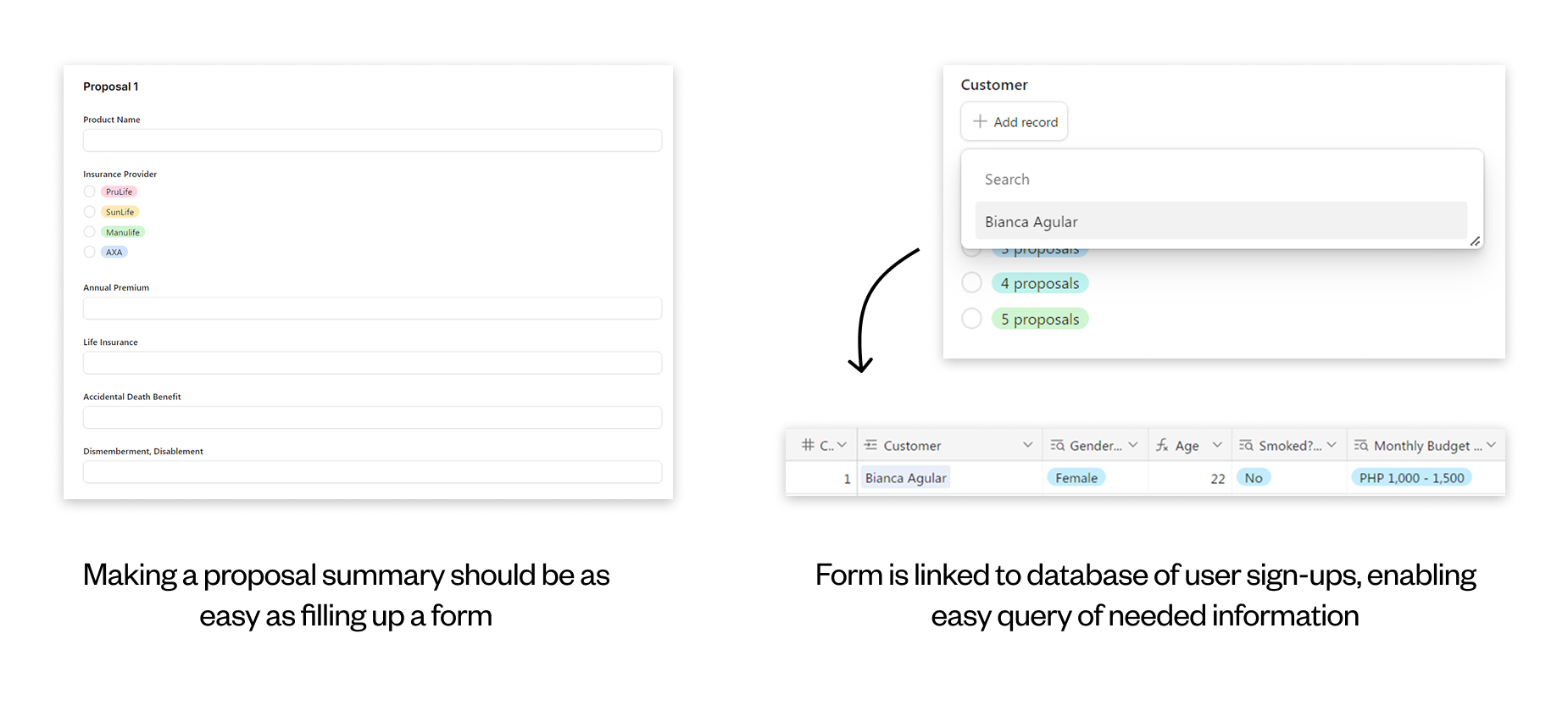Click the resize handle of the search popup
Viewport: 1568px width, 706px height.
click(x=1475, y=242)
